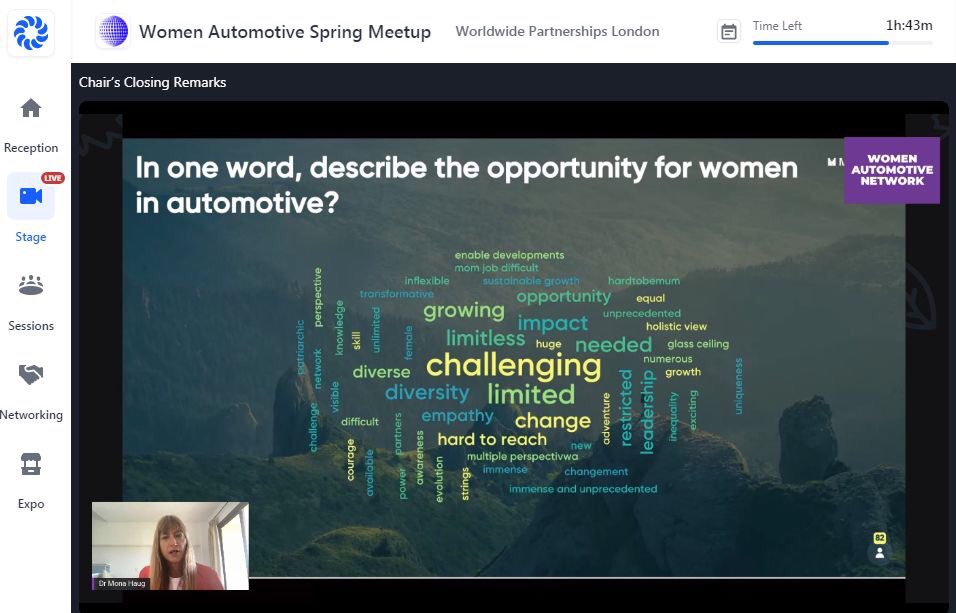Click the word 'limited' in cloud

pos(531,394)
